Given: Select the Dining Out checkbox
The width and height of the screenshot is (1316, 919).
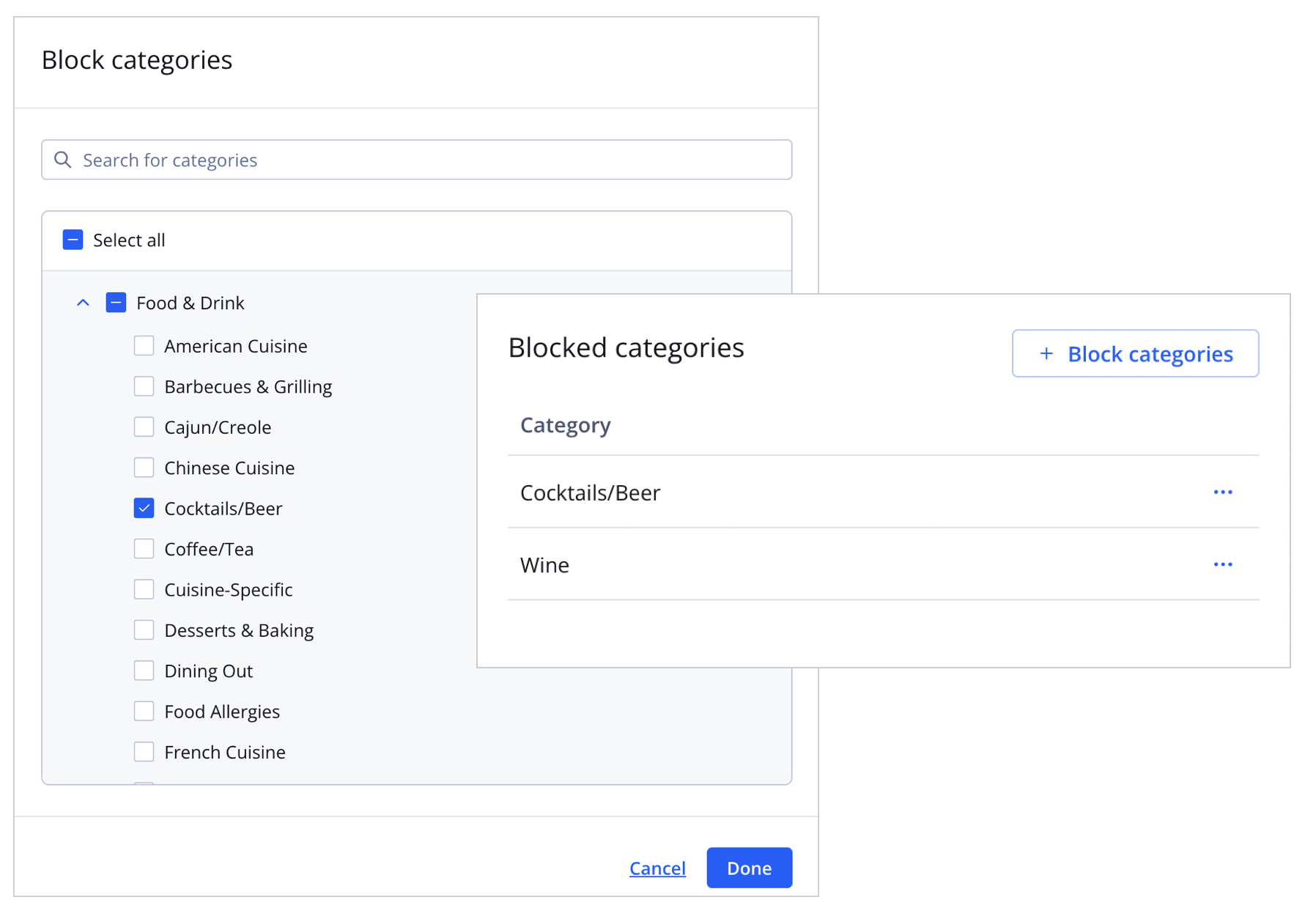Looking at the screenshot, I should [x=144, y=670].
